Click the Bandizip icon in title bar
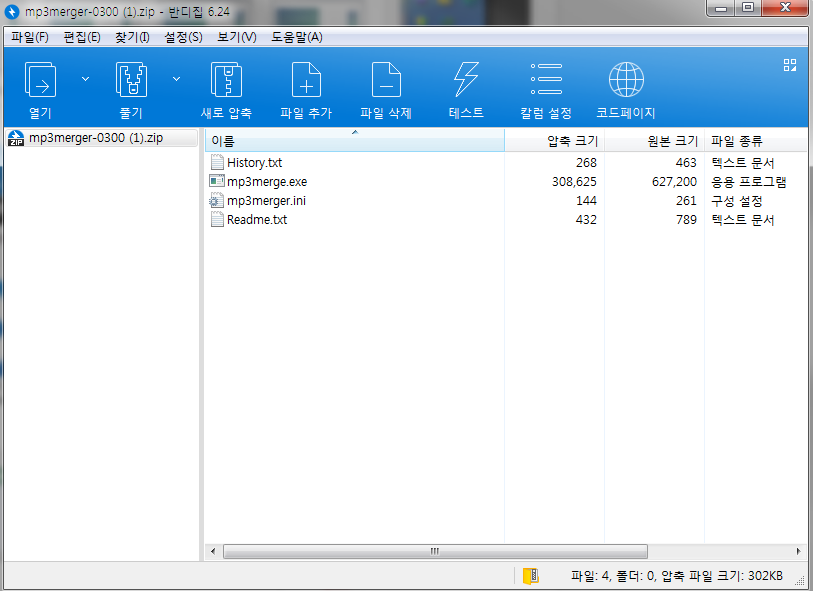This screenshot has height=591, width=813. point(11,11)
